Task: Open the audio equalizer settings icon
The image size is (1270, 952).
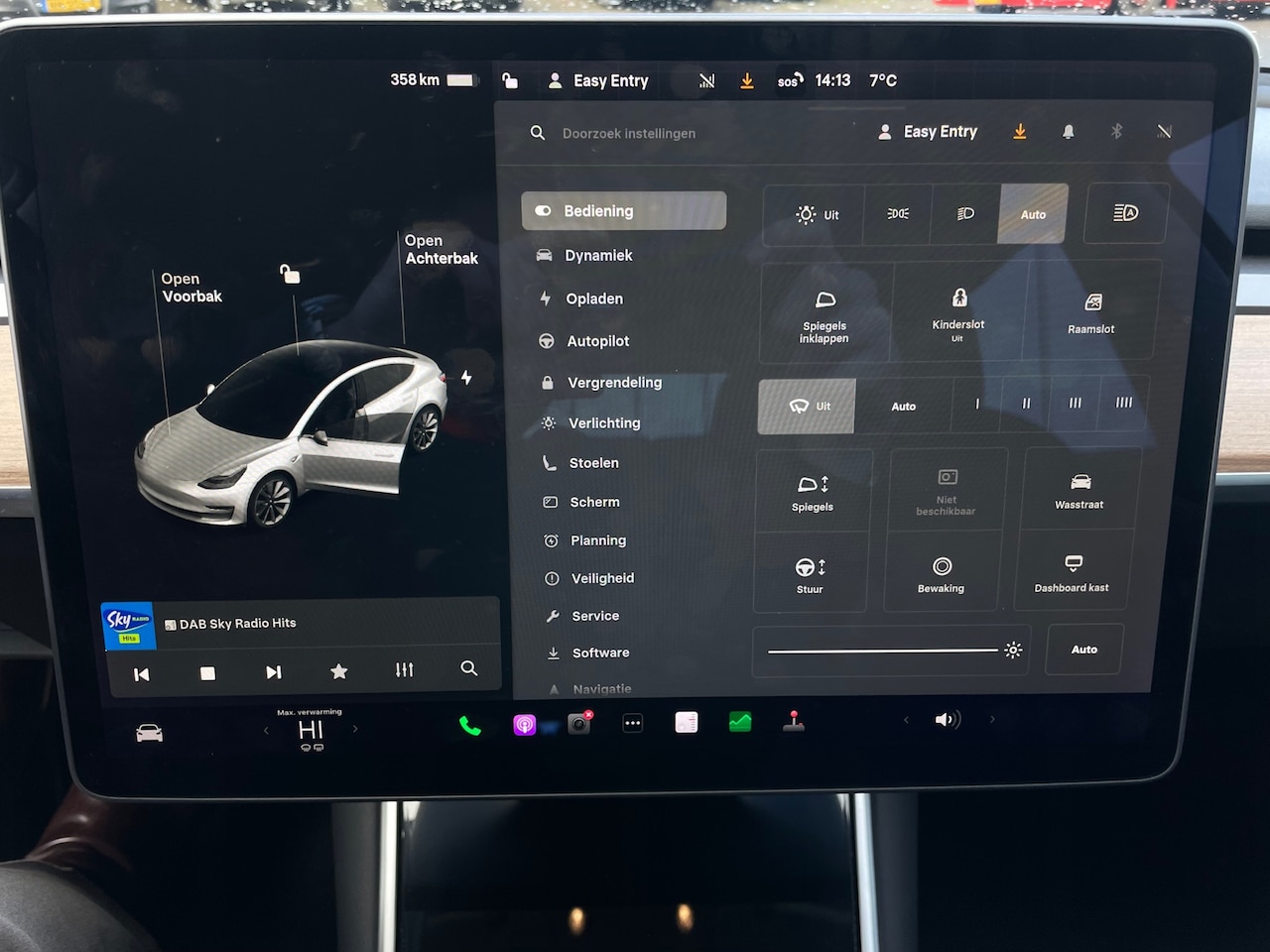Action: (x=404, y=670)
